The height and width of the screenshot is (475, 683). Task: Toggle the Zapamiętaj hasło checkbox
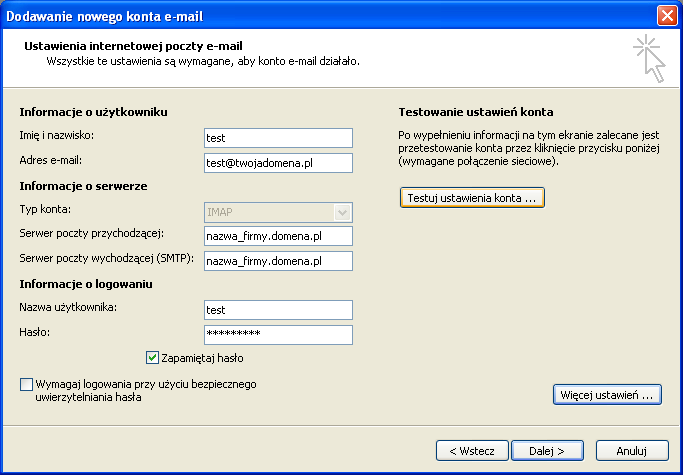coord(153,357)
